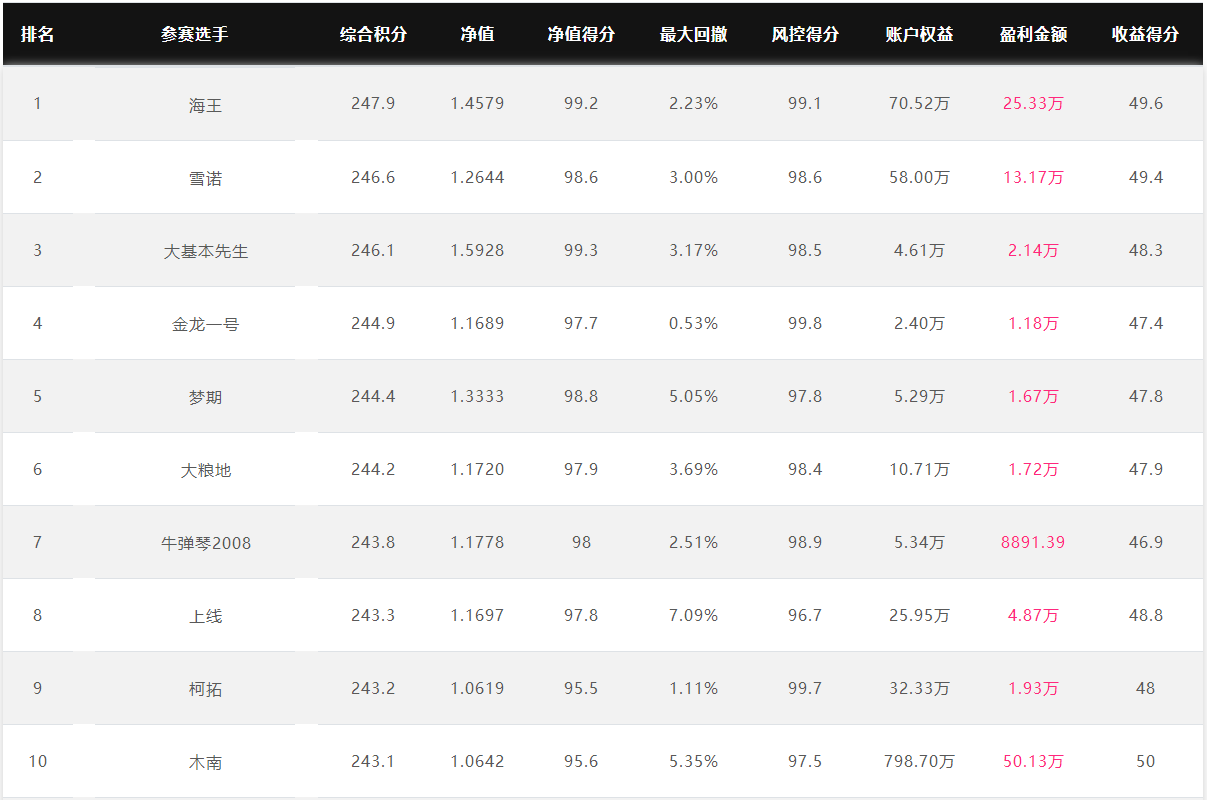Click the profit value 8891.39
The image size is (1207, 800).
[1033, 542]
